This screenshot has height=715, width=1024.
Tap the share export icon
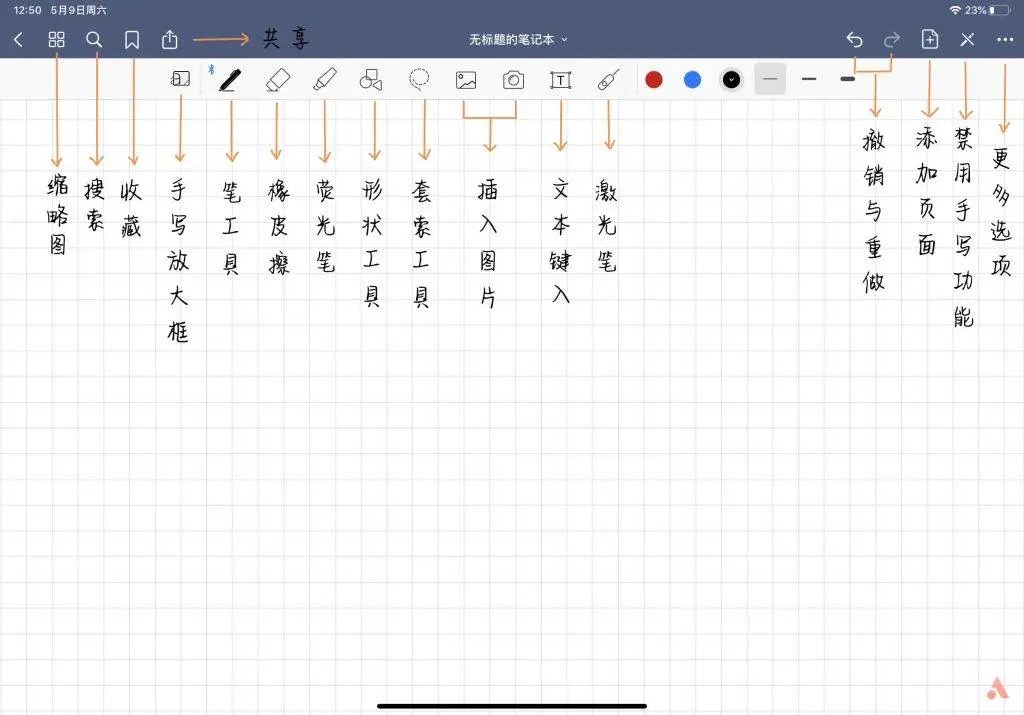pos(170,39)
